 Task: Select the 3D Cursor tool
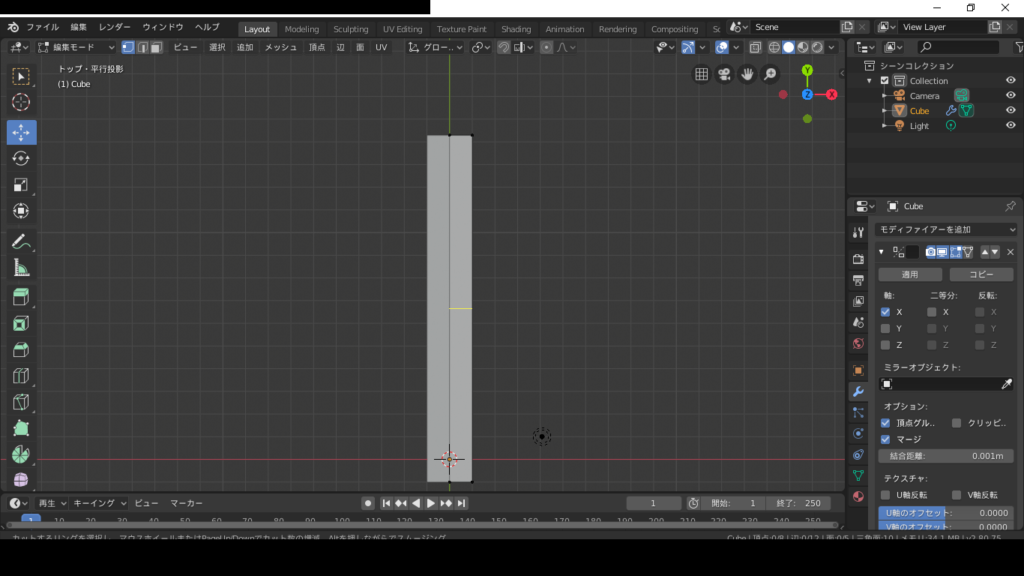(x=21, y=102)
